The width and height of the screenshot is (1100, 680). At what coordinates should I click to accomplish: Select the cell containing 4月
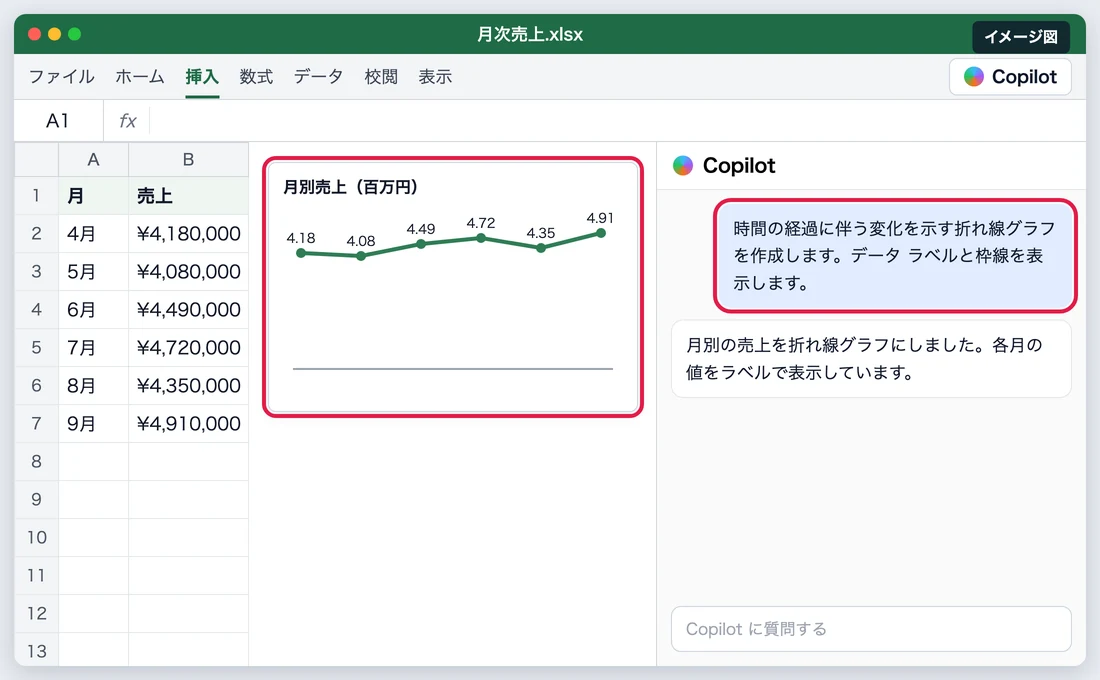(x=93, y=233)
